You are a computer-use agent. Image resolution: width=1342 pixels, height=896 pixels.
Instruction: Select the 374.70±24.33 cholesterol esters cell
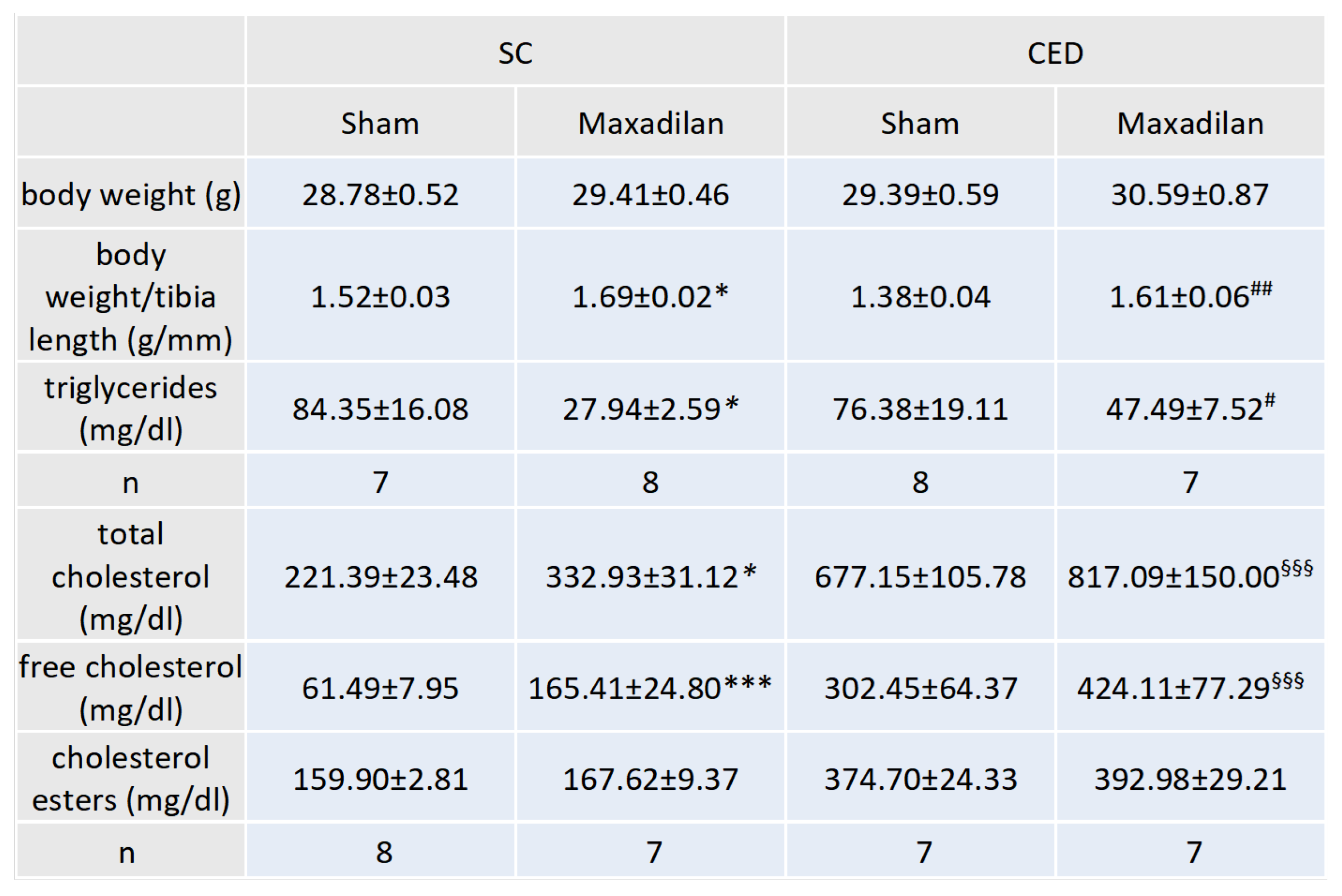pos(920,778)
